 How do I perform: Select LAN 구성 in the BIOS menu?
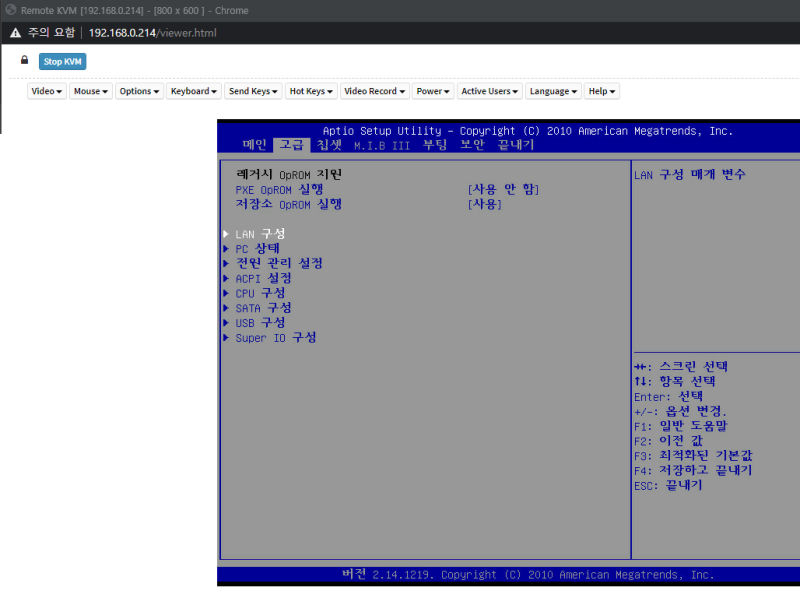click(x=258, y=234)
